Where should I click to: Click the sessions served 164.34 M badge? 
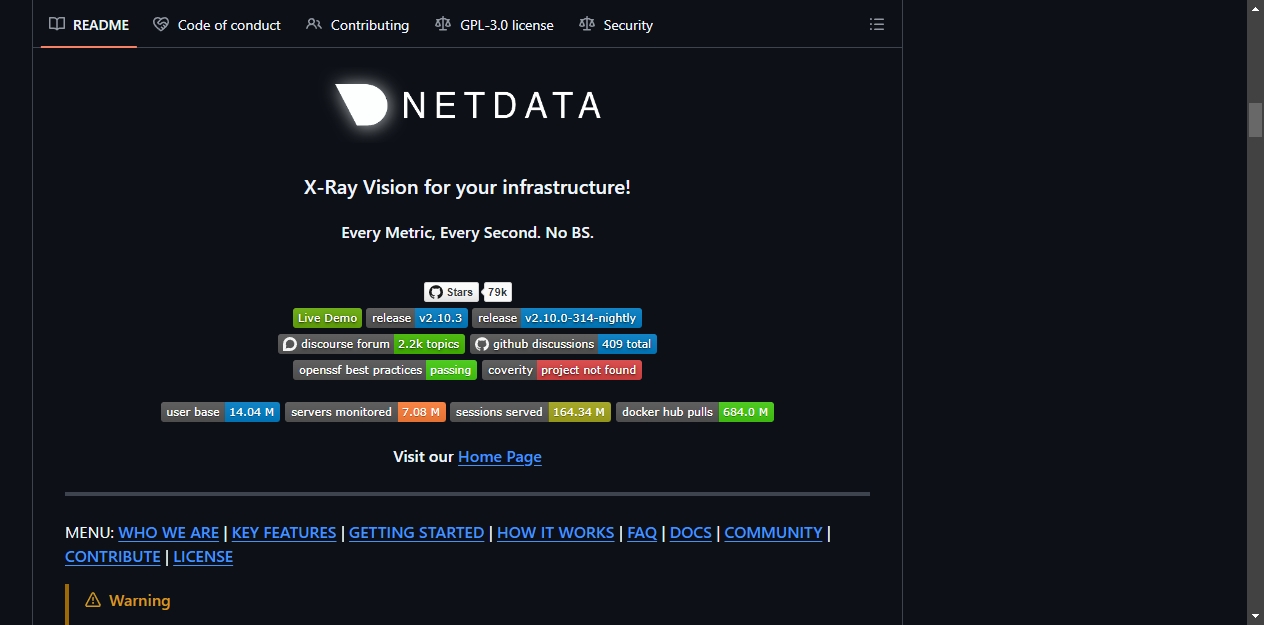(530, 412)
